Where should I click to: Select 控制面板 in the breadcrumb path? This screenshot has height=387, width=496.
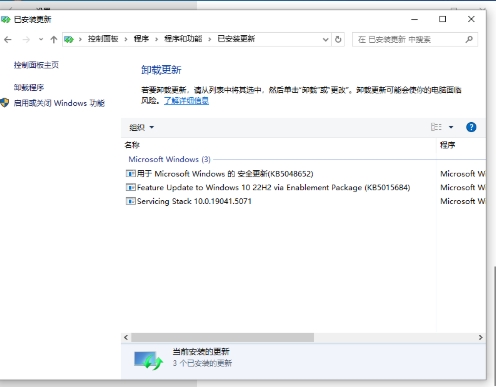click(103, 39)
